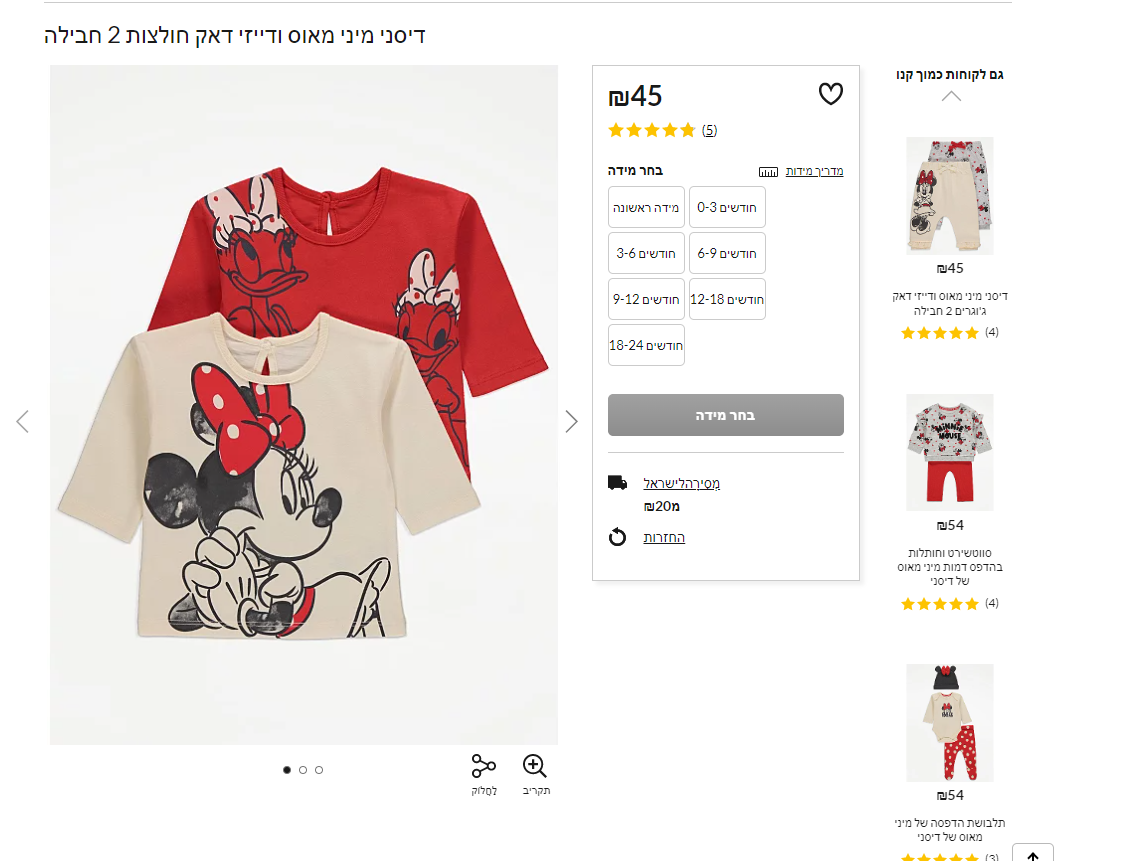Open the size guide link
The width and height of the screenshot is (1121, 861).
(814, 171)
